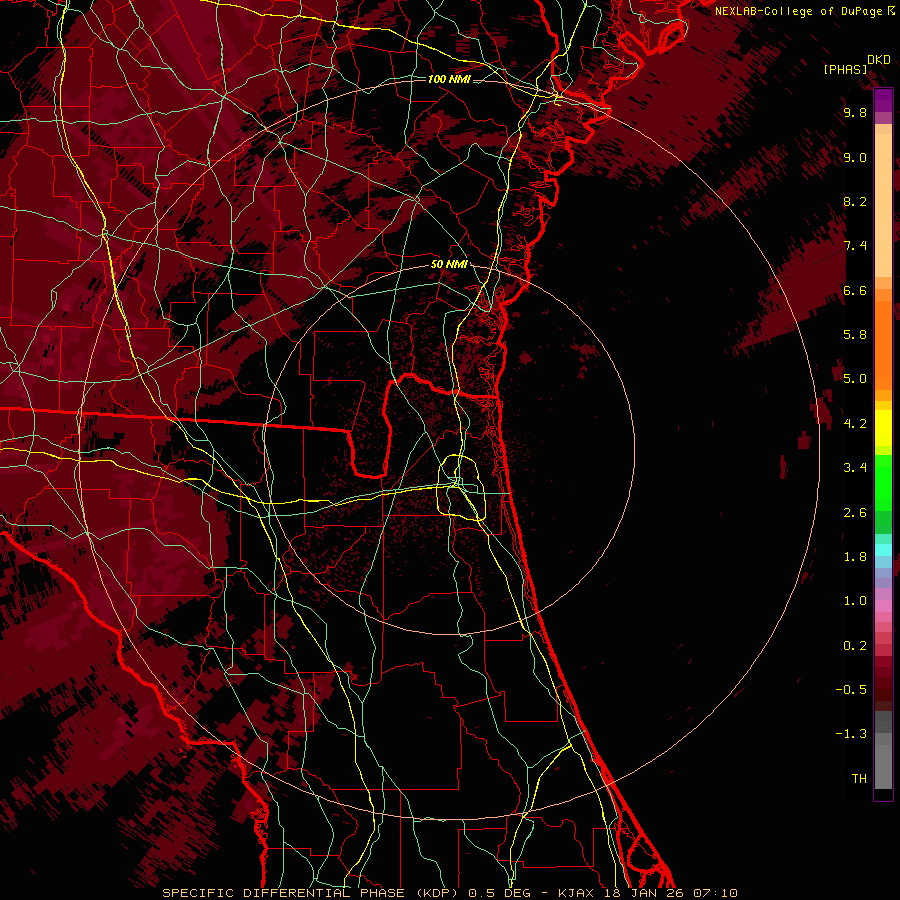Click the 8.2 scale value

click(855, 202)
